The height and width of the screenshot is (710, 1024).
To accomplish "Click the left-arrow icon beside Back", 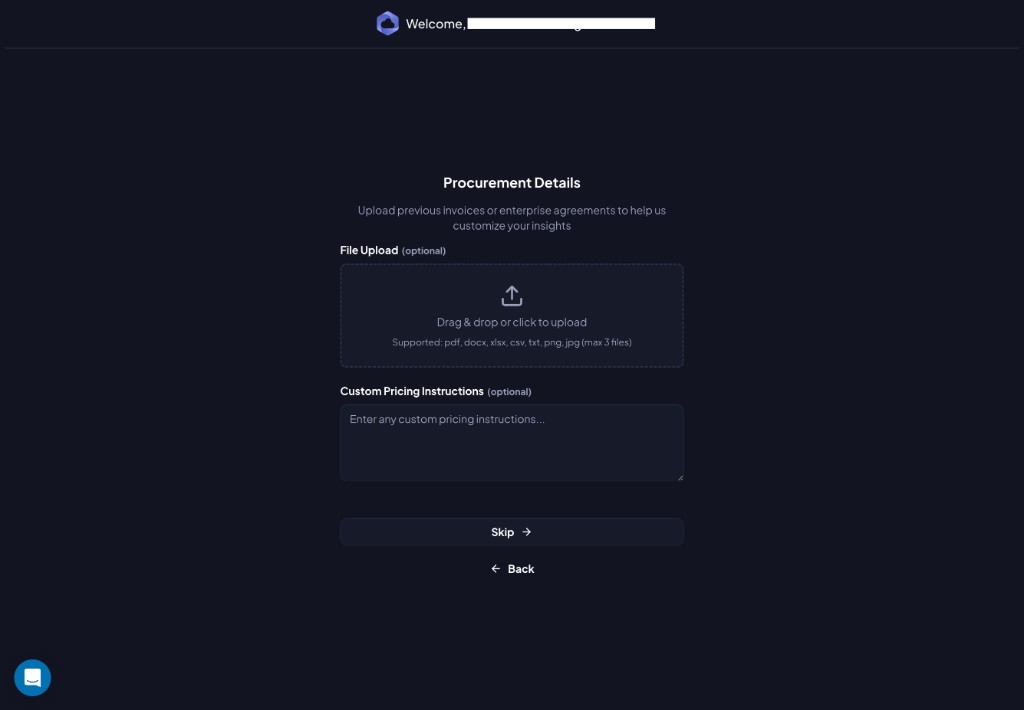I will pyautogui.click(x=496, y=568).
